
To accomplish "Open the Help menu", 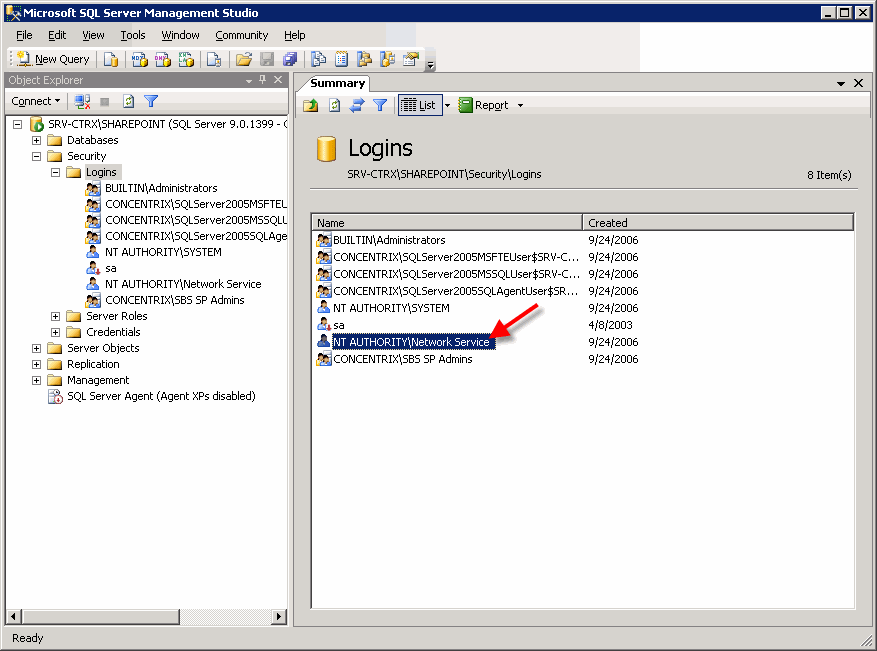I will pyautogui.click(x=294, y=35).
